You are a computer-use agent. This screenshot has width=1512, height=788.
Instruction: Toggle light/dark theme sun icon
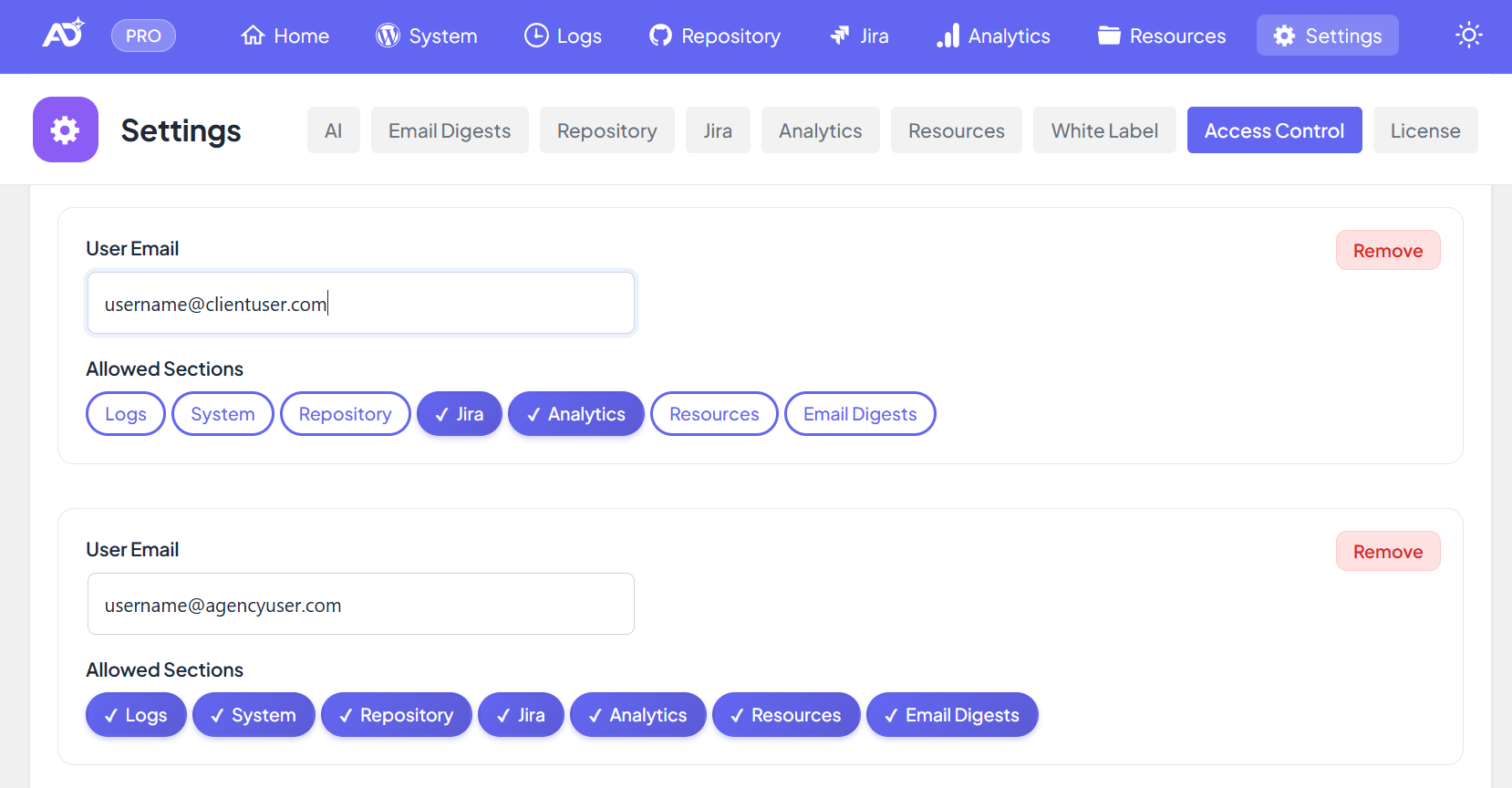click(x=1468, y=36)
